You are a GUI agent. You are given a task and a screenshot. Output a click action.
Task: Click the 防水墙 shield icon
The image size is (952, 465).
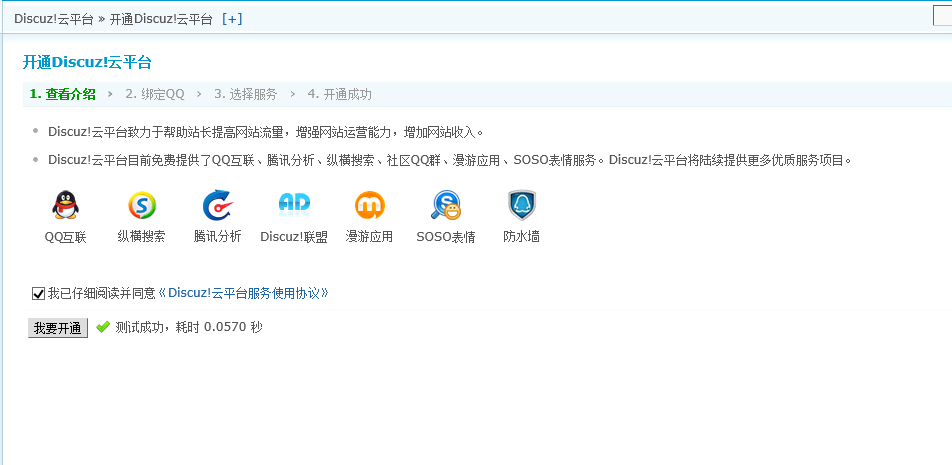(x=522, y=205)
